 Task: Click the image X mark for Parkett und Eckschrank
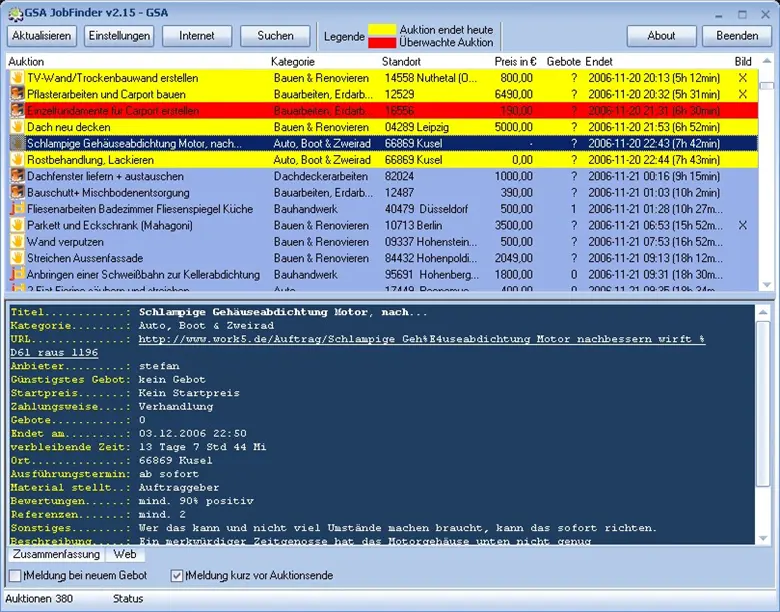click(x=742, y=226)
